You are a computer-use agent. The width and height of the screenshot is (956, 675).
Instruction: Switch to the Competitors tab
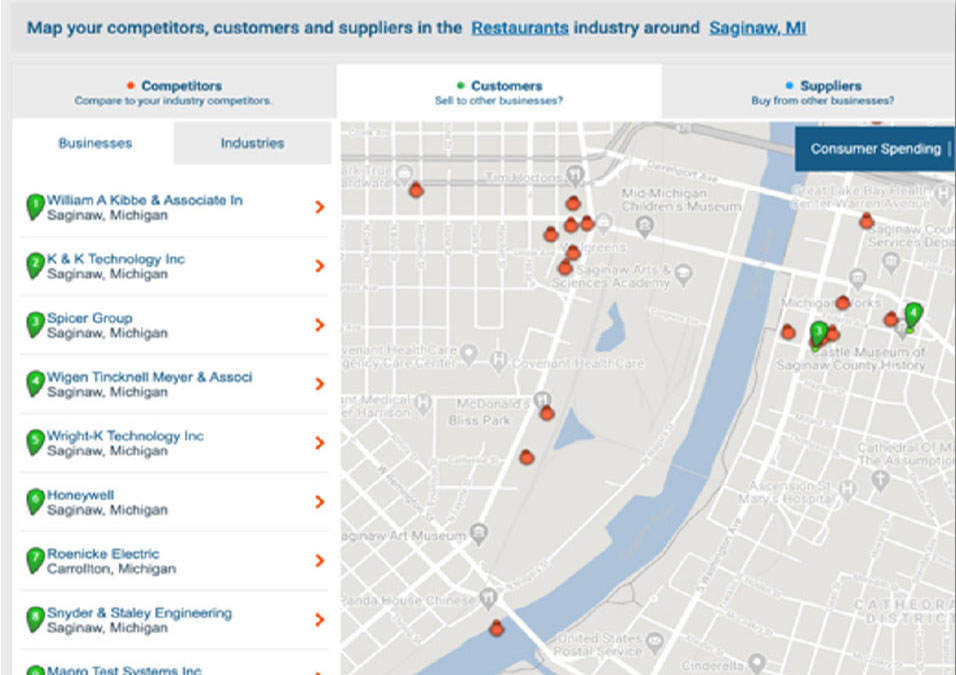point(174,92)
